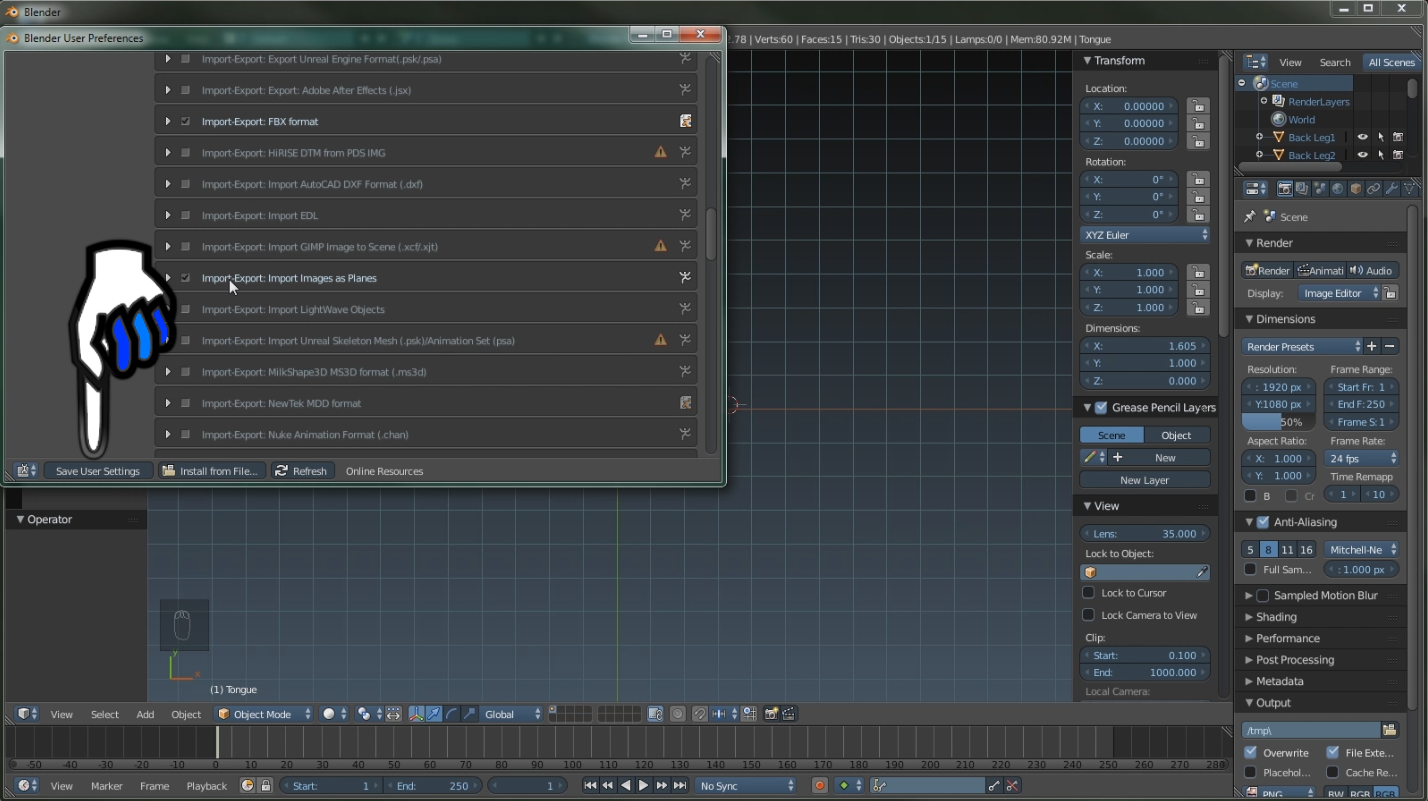Open the timeline Playback menu
The image size is (1428, 801).
[x=206, y=786]
